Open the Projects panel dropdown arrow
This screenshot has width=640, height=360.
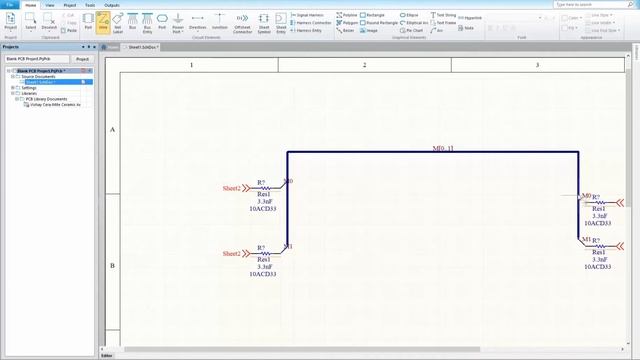83,47
